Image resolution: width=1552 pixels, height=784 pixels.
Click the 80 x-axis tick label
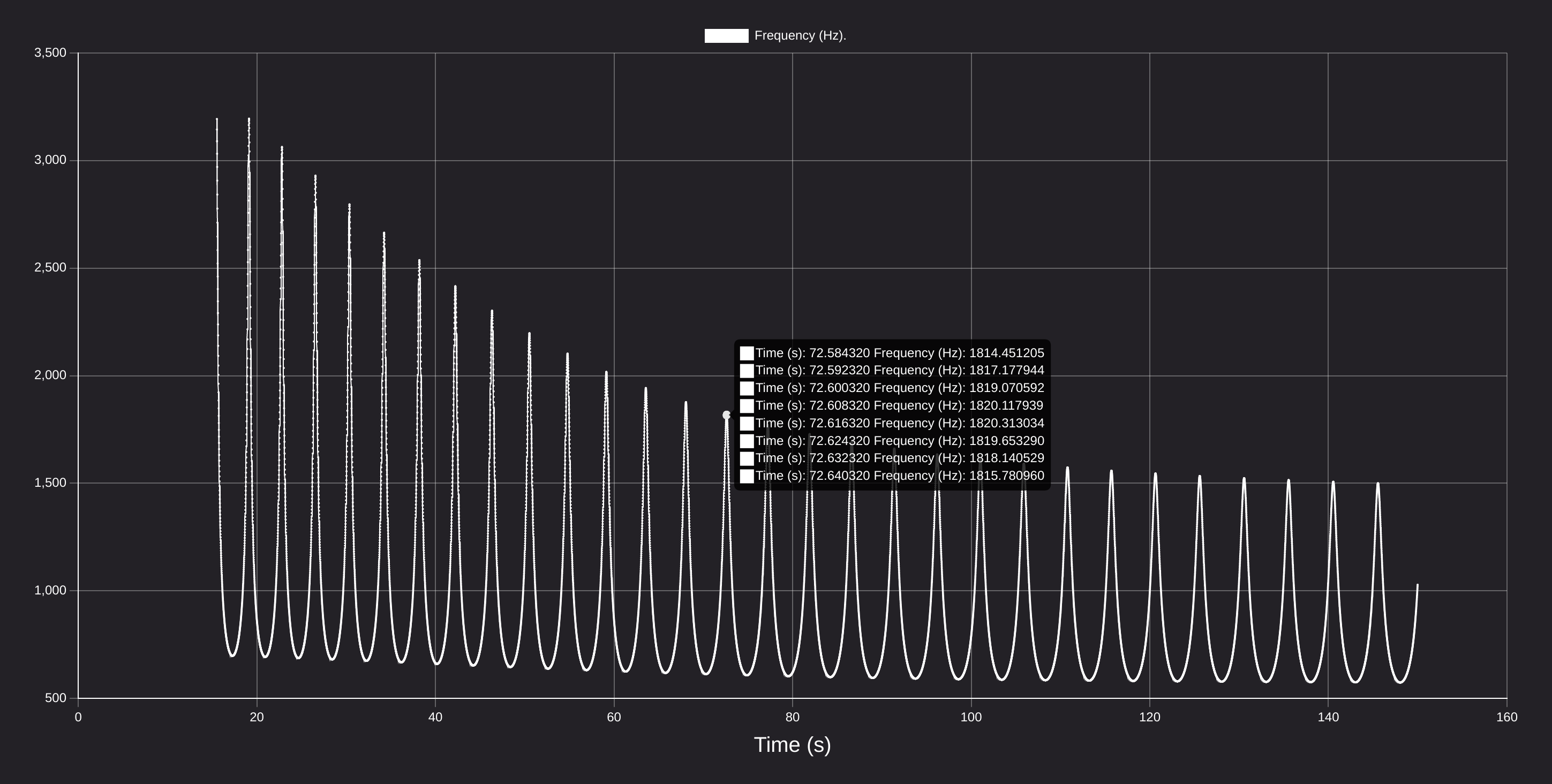(x=792, y=717)
